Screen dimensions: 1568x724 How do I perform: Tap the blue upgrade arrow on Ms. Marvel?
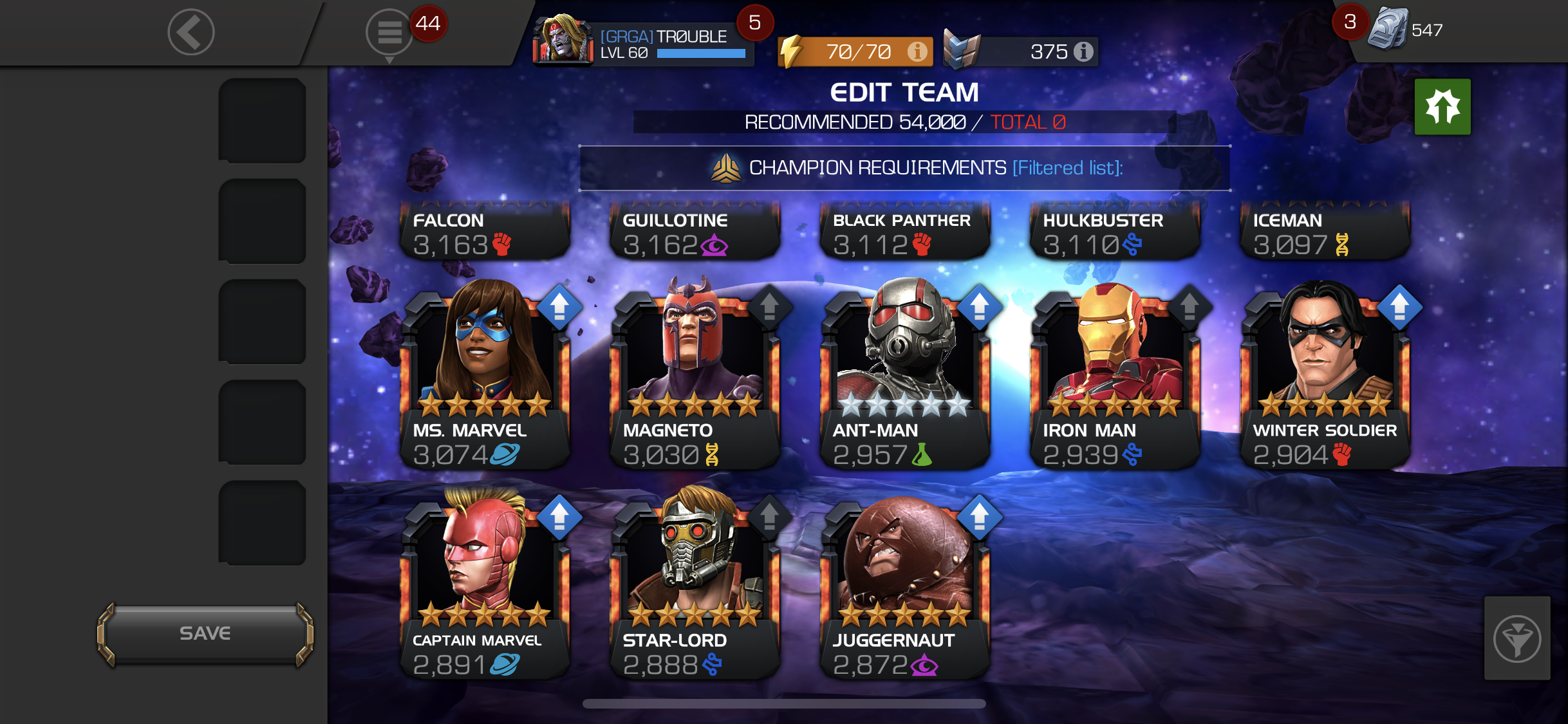click(559, 306)
